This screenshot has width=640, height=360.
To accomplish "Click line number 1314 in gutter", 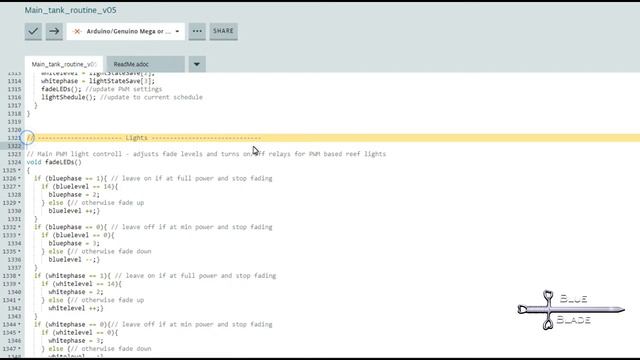I will pyautogui.click(x=14, y=81).
